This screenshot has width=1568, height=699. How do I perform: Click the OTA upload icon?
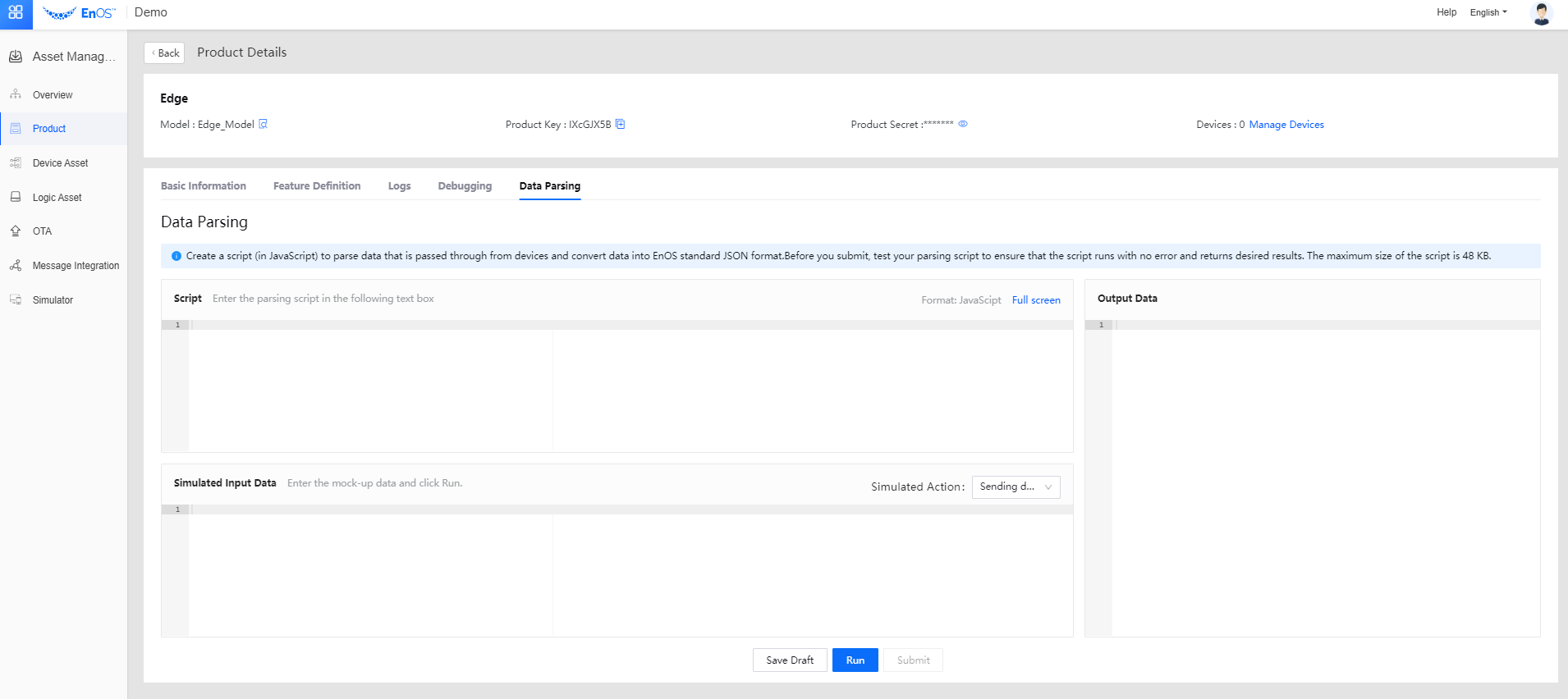coord(16,231)
